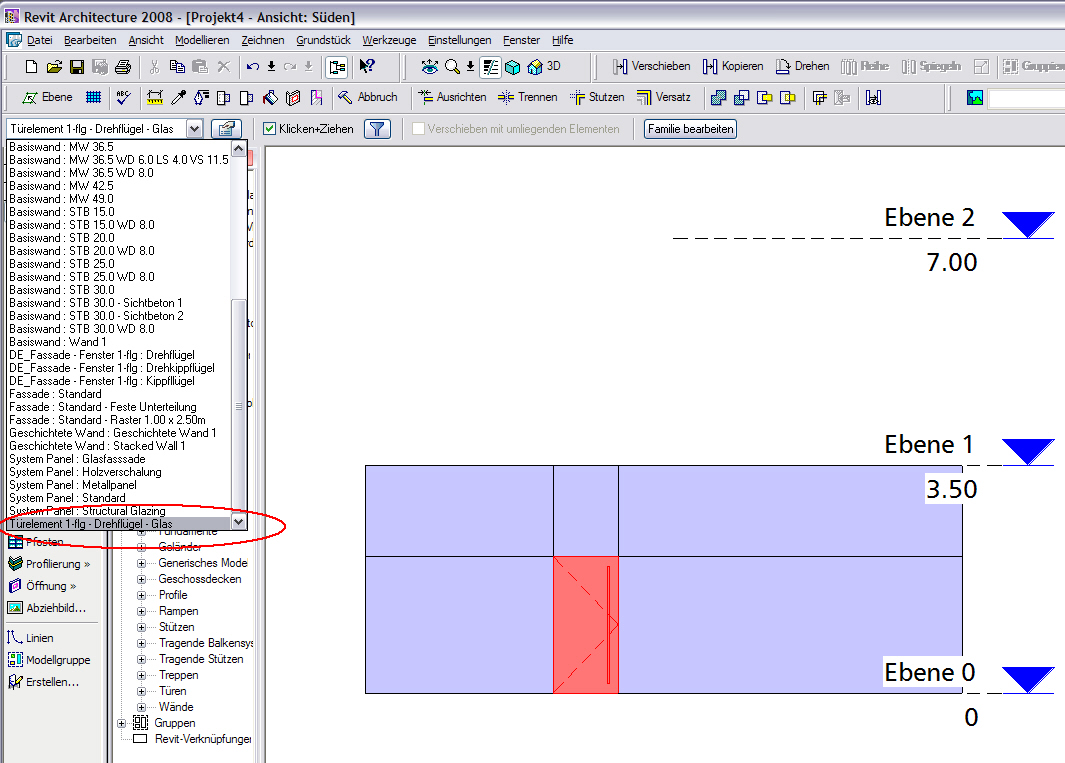
Task: Create a new project with the New icon
Action: [x=31, y=67]
